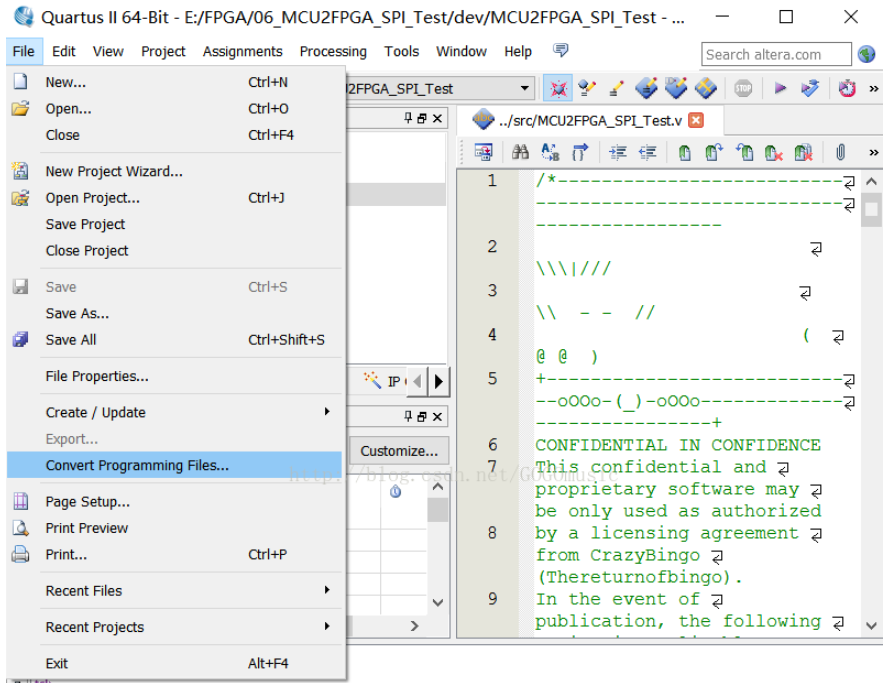Image resolution: width=895 pixels, height=683 pixels.
Task: Expand the Recent Files submenu
Action: click(327, 589)
